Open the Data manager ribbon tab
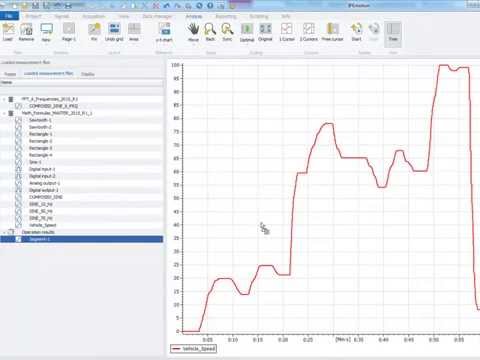This screenshot has height=360, width=480. click(157, 16)
